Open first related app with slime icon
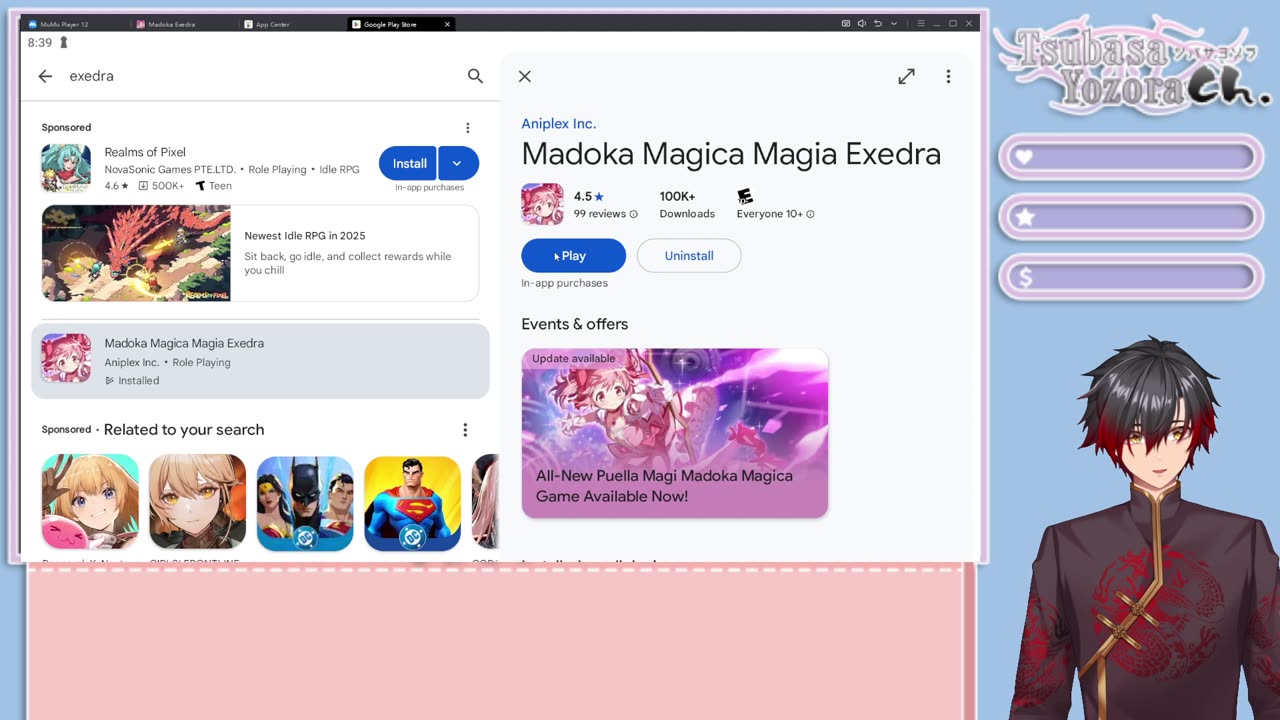The image size is (1280, 720). pos(90,502)
